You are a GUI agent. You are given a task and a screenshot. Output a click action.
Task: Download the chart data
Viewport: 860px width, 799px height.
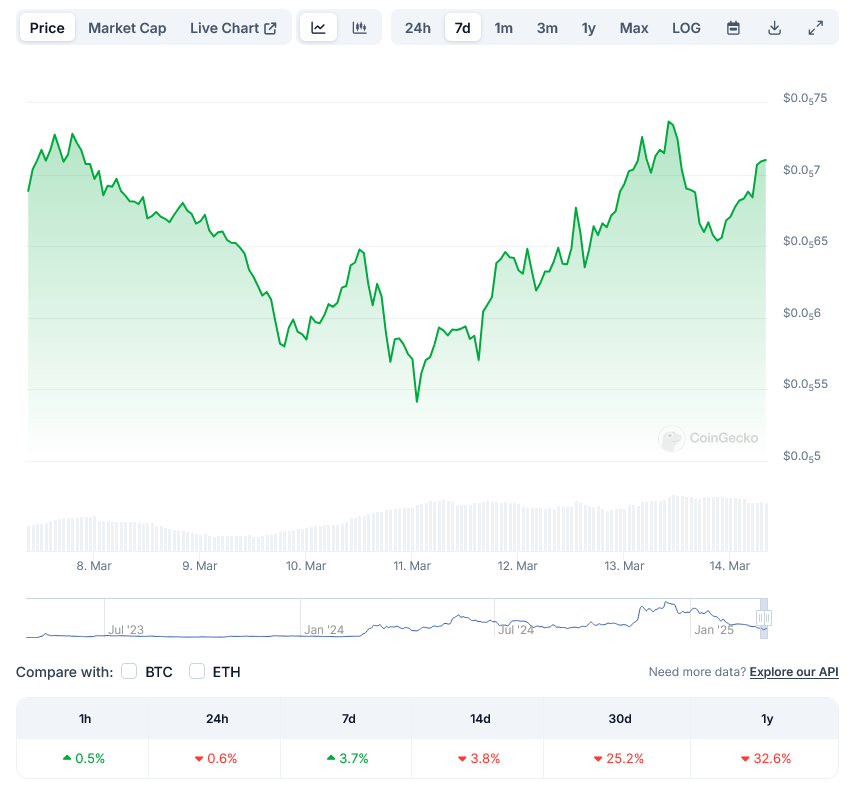coord(774,28)
